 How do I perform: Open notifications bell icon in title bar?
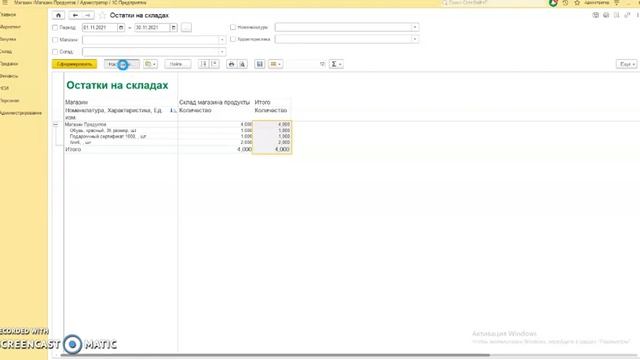553,3
